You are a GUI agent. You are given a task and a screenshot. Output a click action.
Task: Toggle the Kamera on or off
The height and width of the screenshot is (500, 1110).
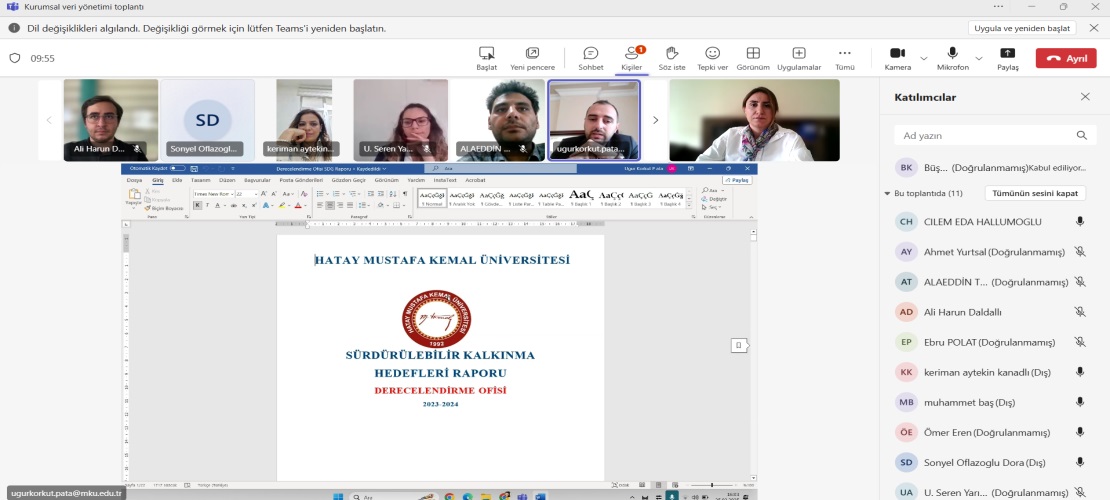(897, 58)
